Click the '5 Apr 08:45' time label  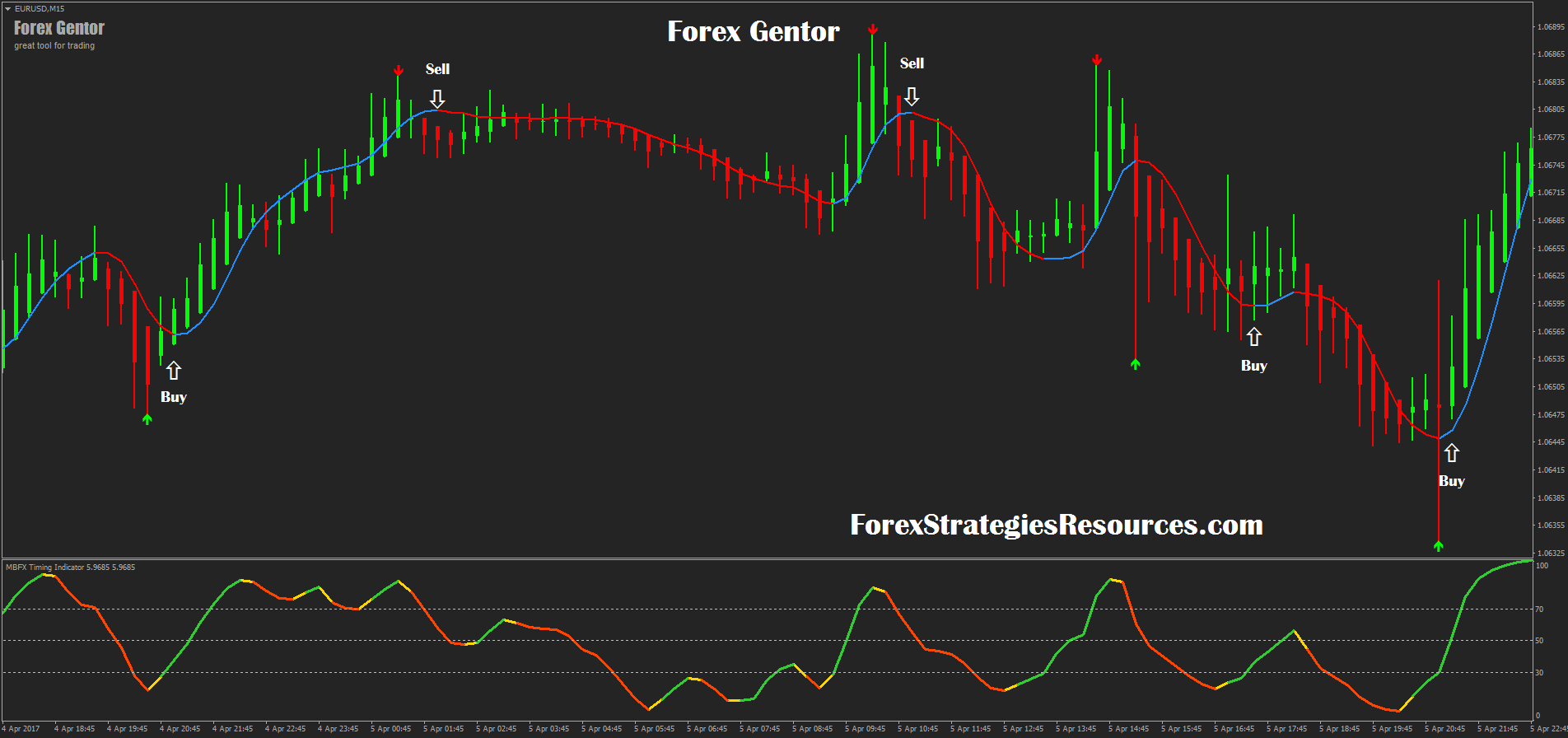click(x=813, y=729)
